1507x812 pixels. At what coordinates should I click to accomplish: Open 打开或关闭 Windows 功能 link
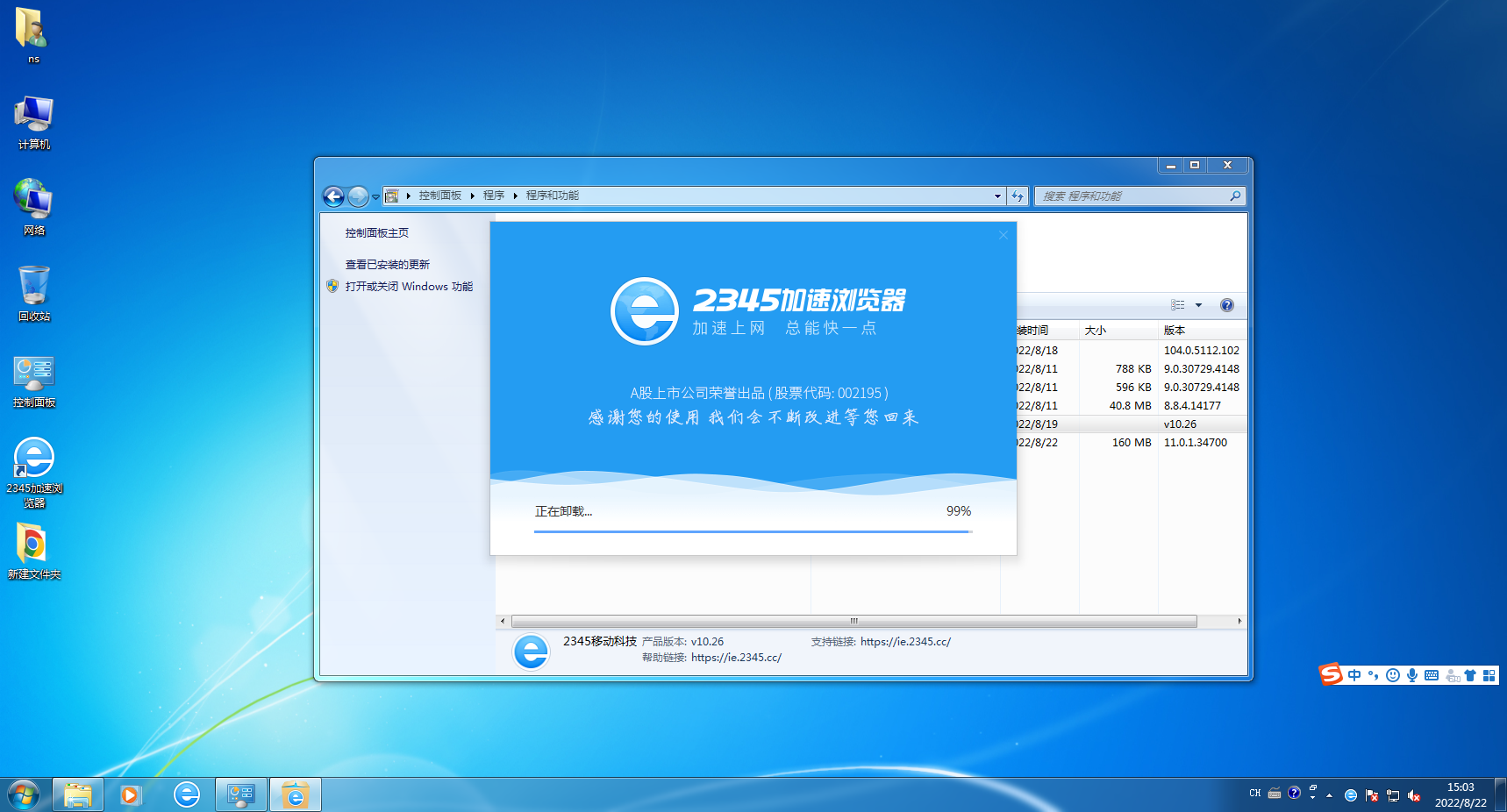coord(409,287)
